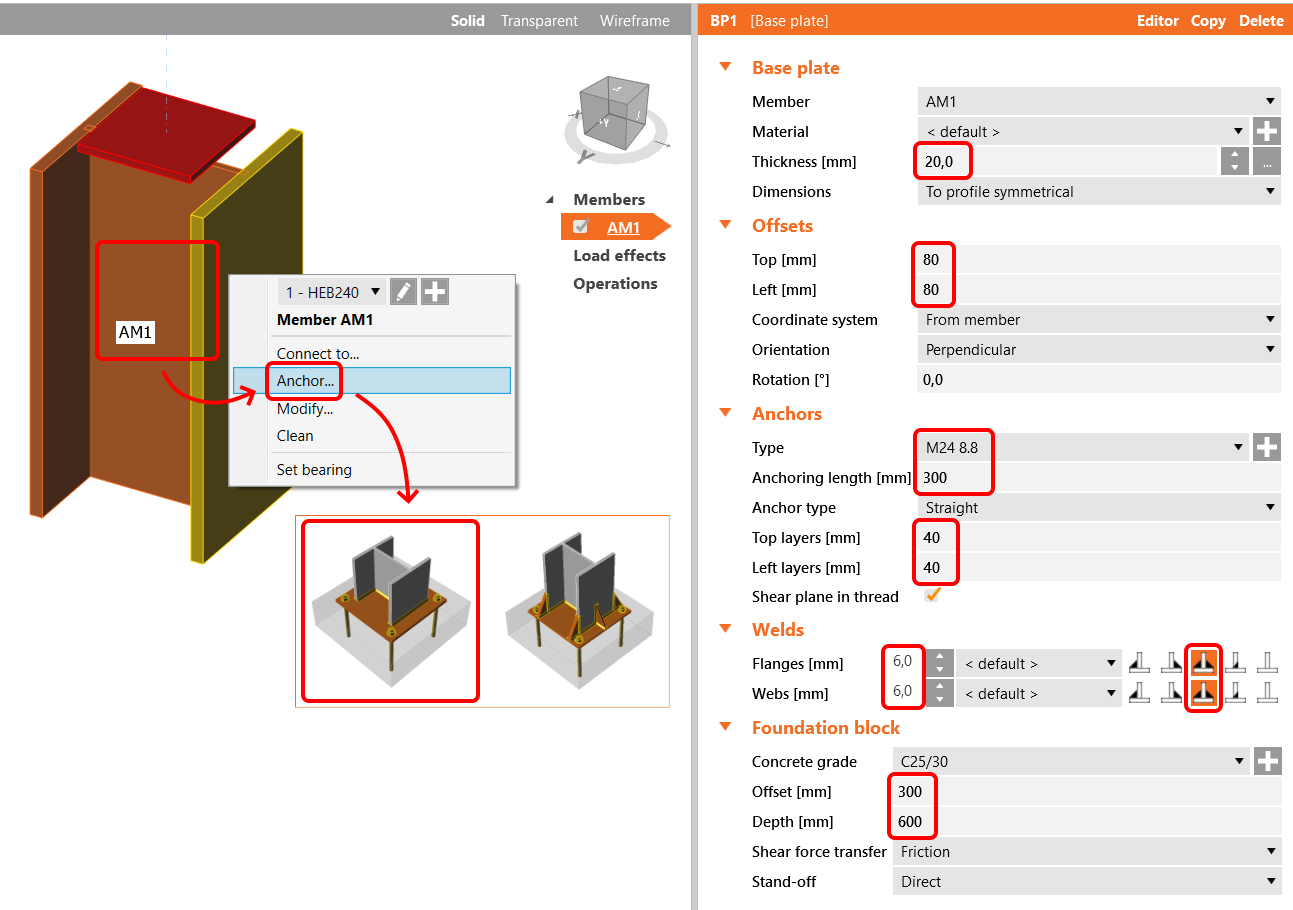Add new concrete grade with plus button
The image size is (1293, 910).
point(1267,761)
